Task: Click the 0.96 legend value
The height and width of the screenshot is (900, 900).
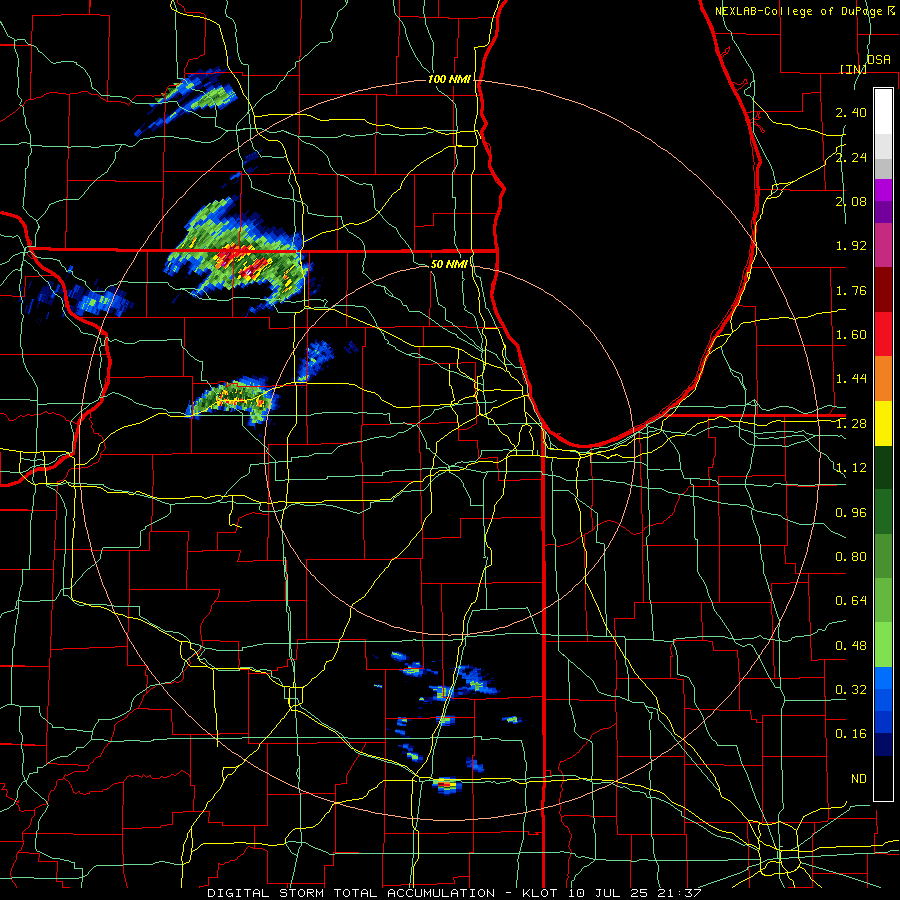Action: (851, 513)
